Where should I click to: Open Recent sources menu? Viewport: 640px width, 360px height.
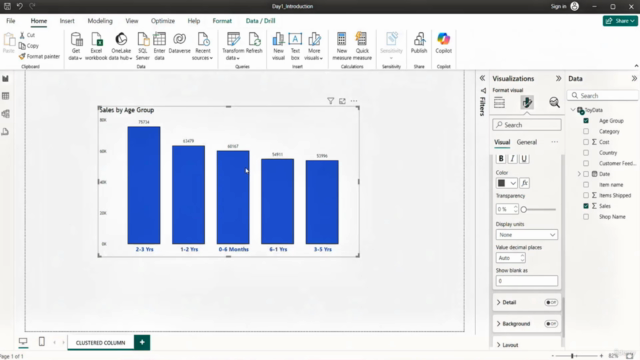tap(203, 46)
